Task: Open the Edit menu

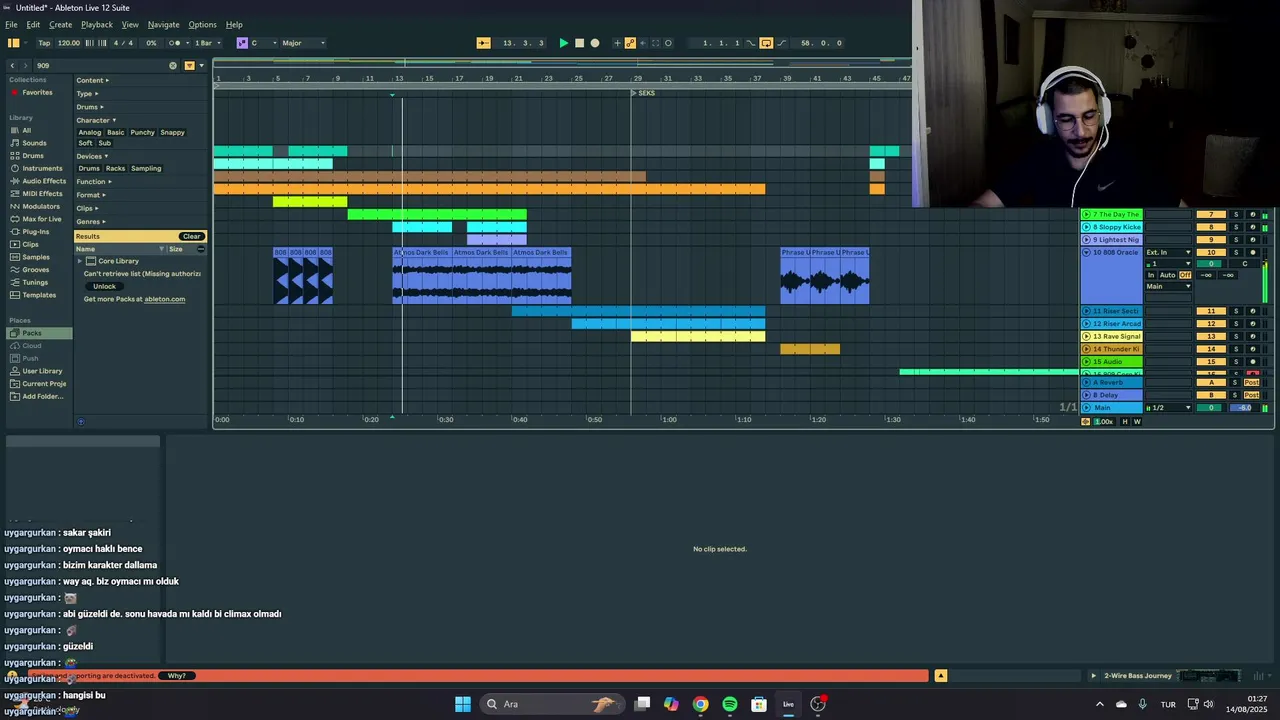Action: 33,24
